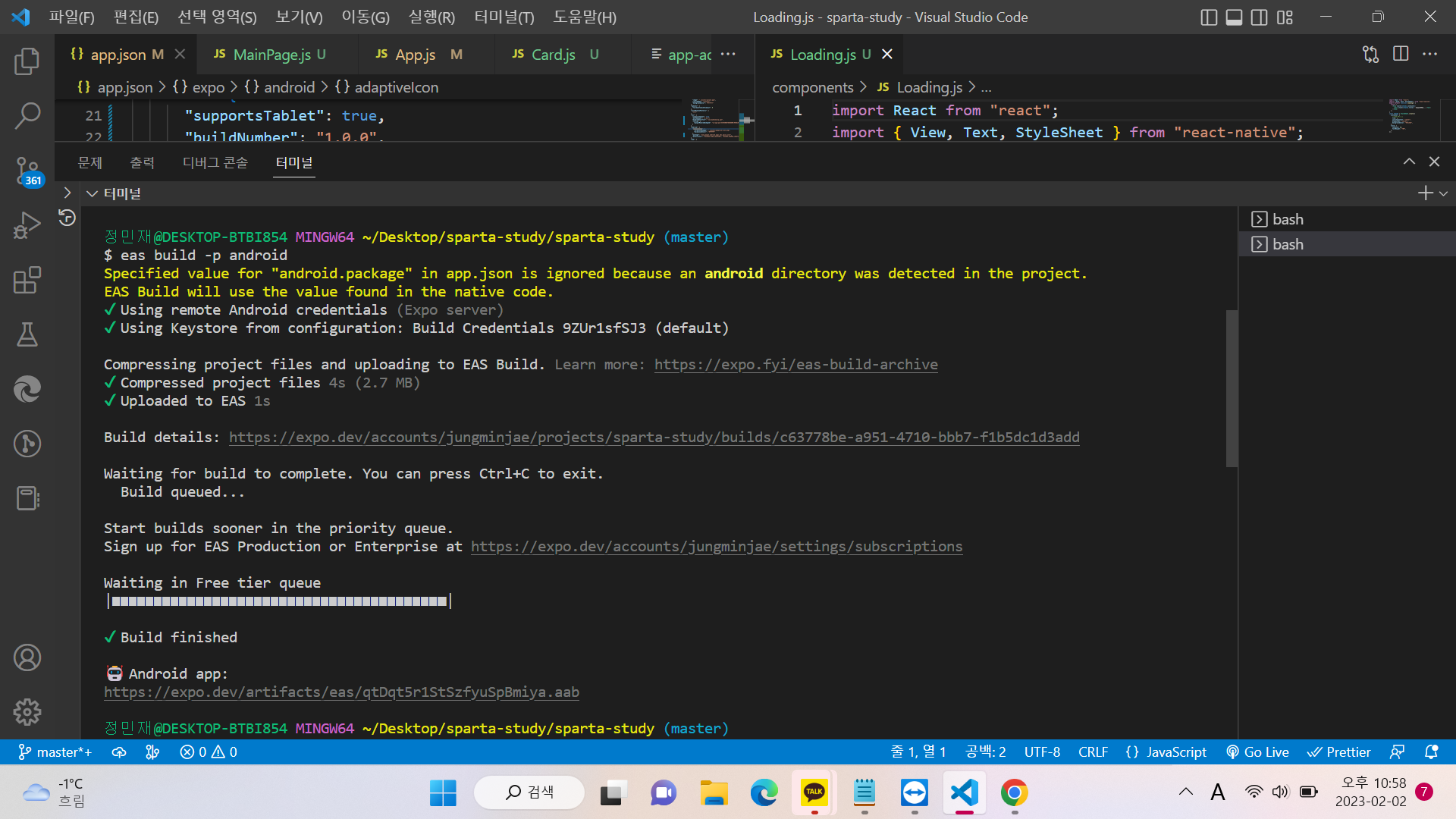Open the Edge tools activity bar icon
The image size is (1456, 819).
point(27,389)
